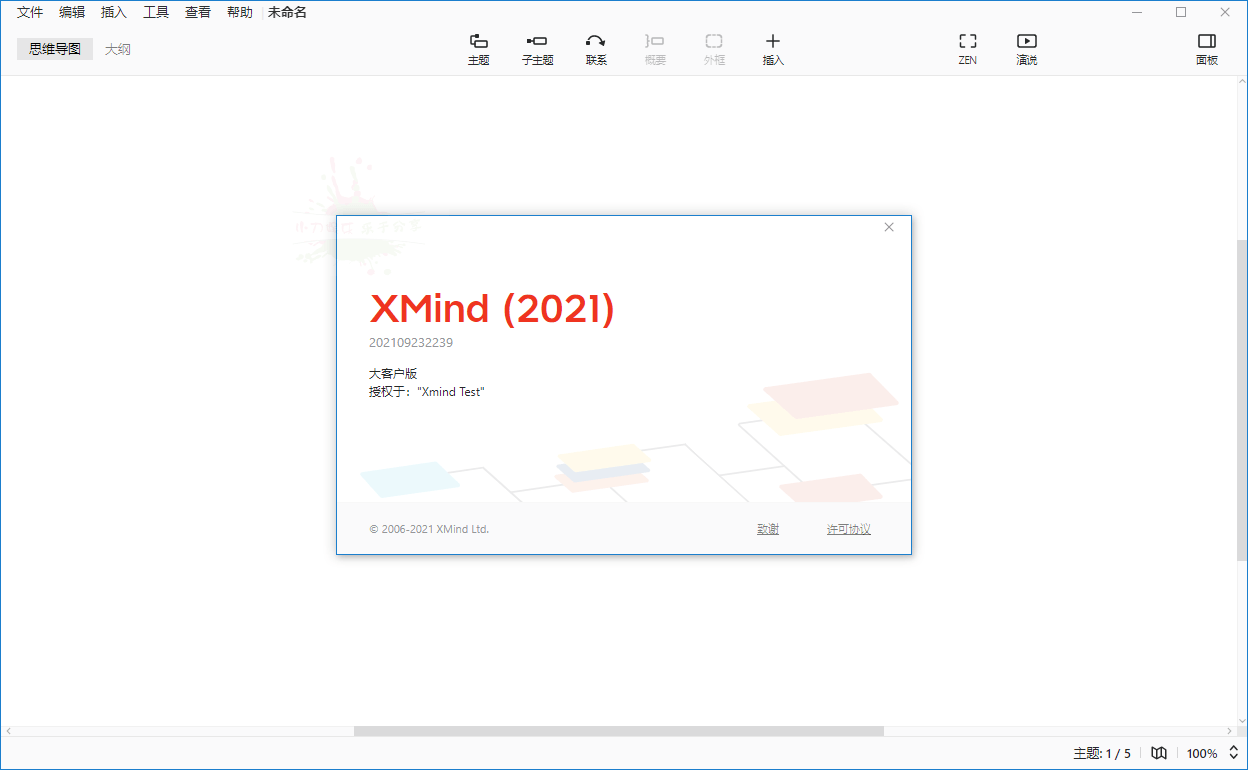Open the 文件 menu

tap(29, 11)
